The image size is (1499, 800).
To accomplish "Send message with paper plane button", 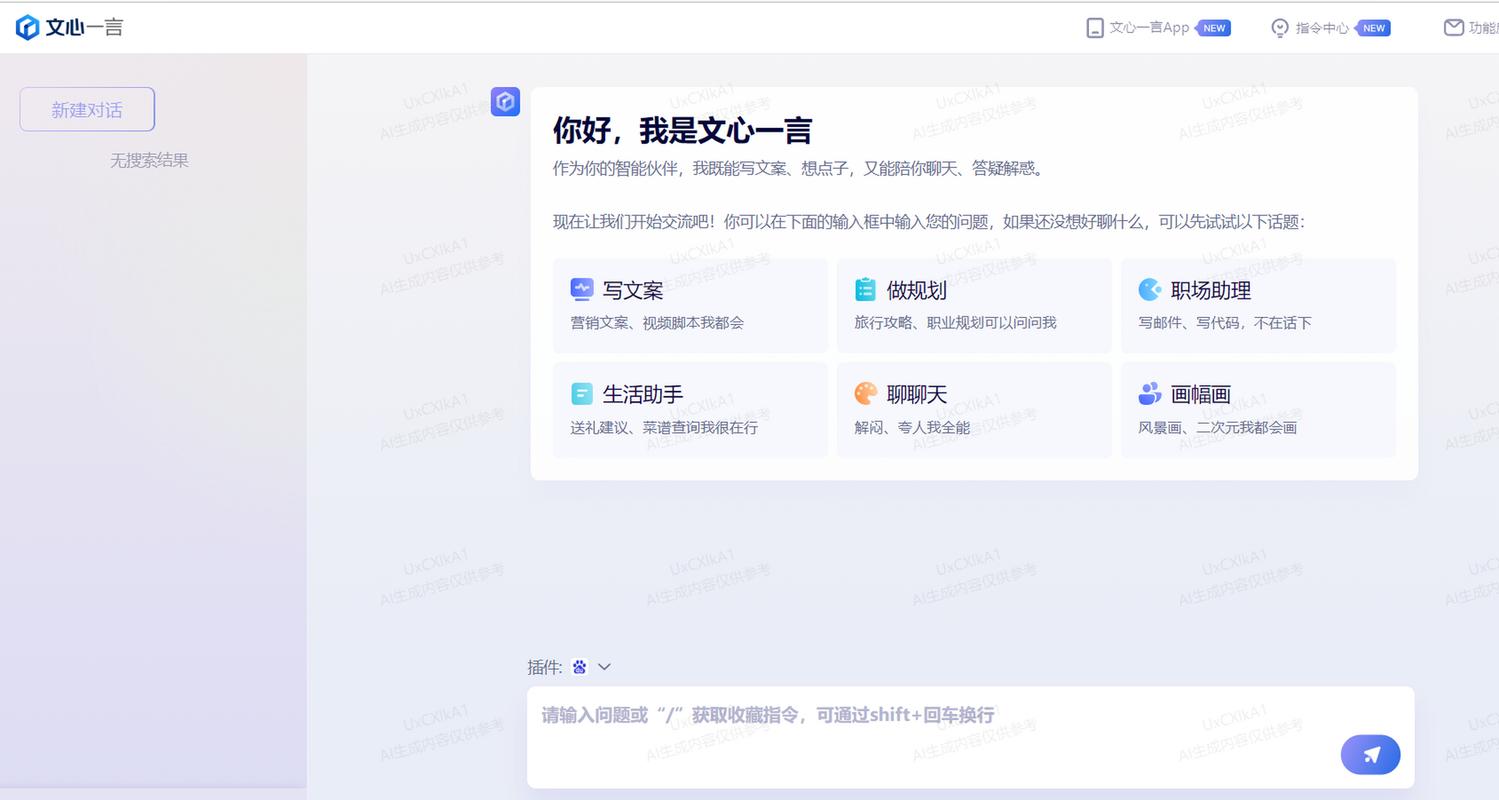I will 1371,755.
